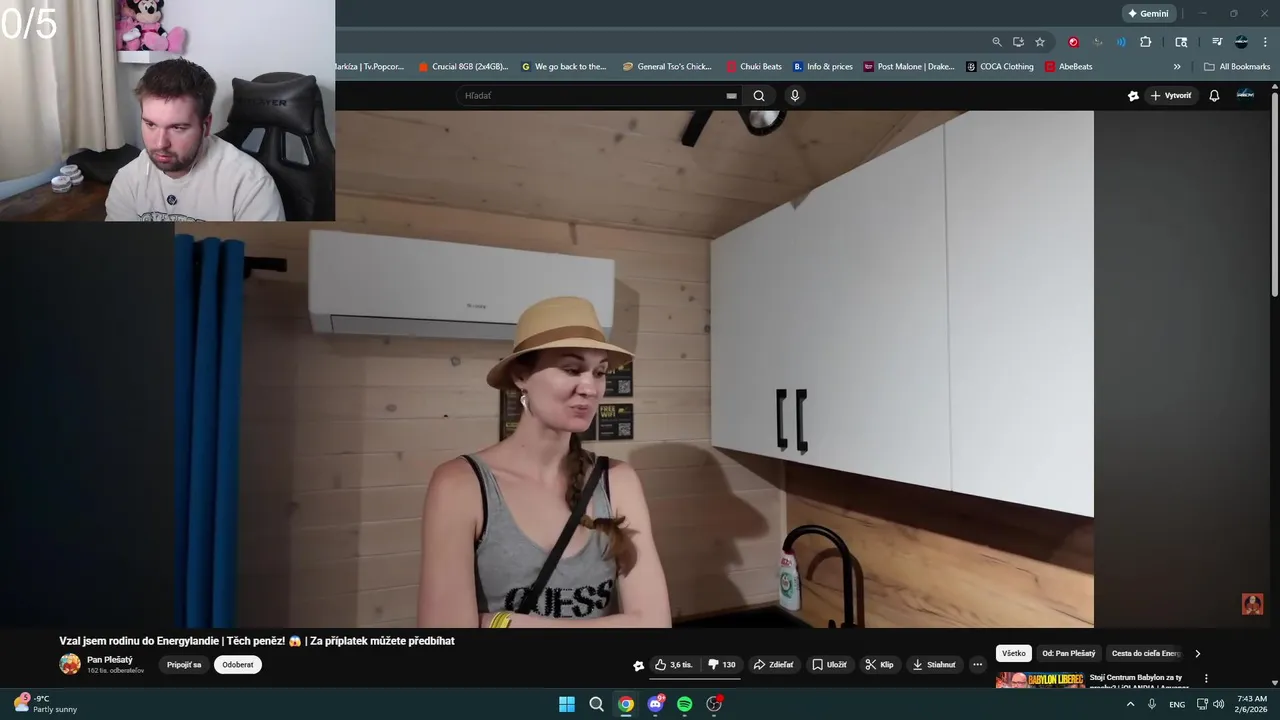
Task: Click the Vytvoriť create button
Action: click(1171, 96)
